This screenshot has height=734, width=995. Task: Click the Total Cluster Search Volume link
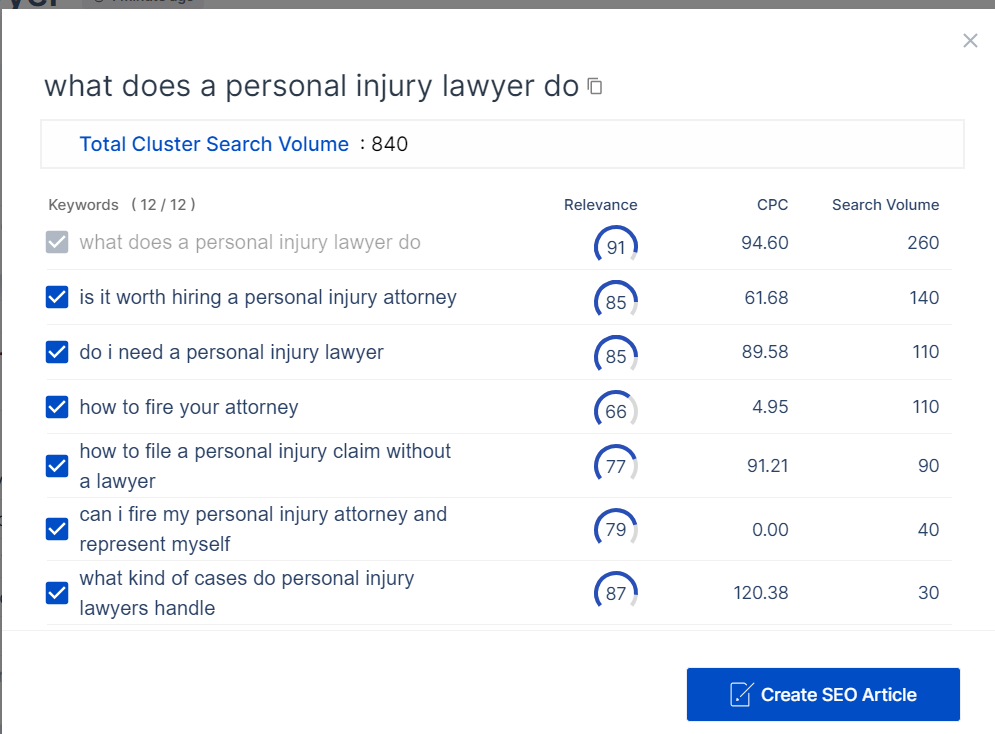(214, 144)
